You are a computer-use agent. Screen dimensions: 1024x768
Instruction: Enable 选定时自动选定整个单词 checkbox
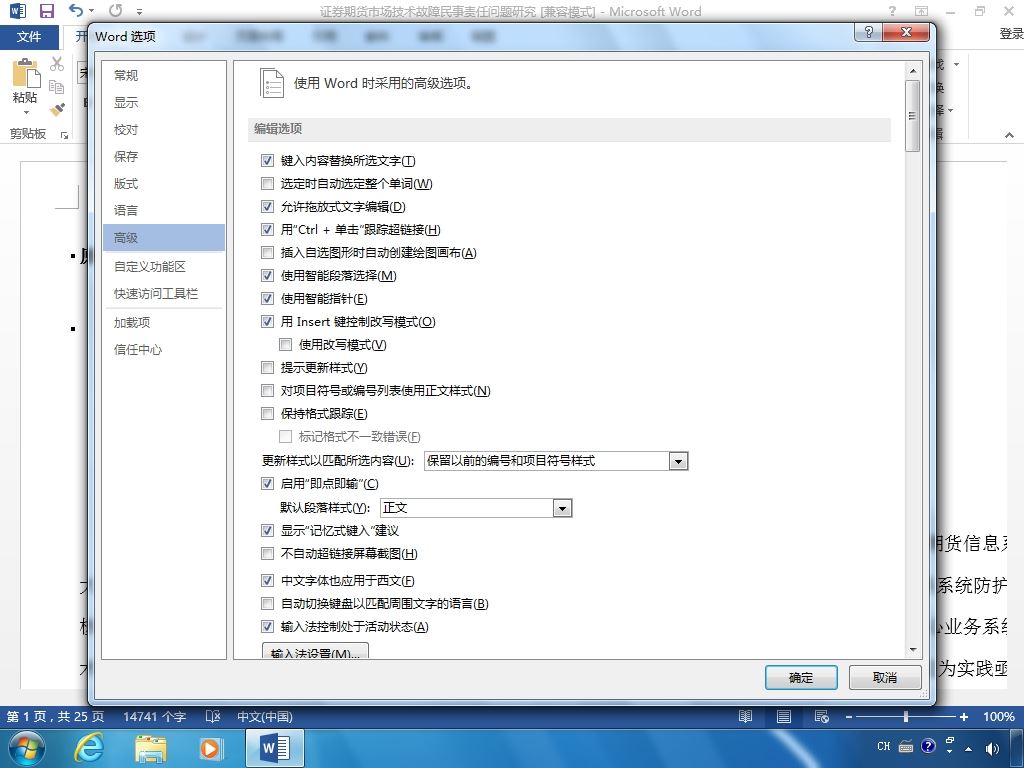(x=267, y=184)
